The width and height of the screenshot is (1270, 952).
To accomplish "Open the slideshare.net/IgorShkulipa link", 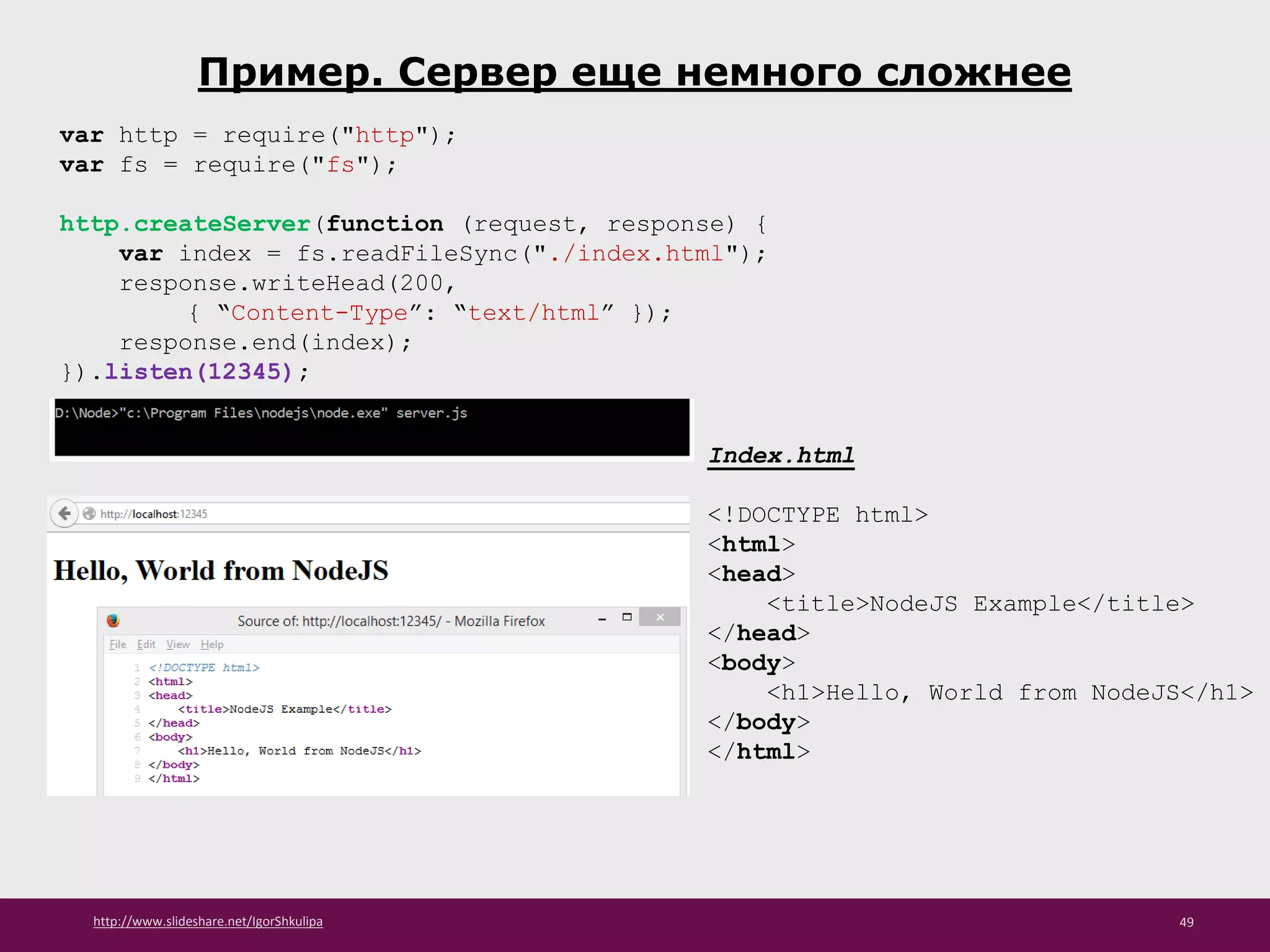I will [x=208, y=922].
